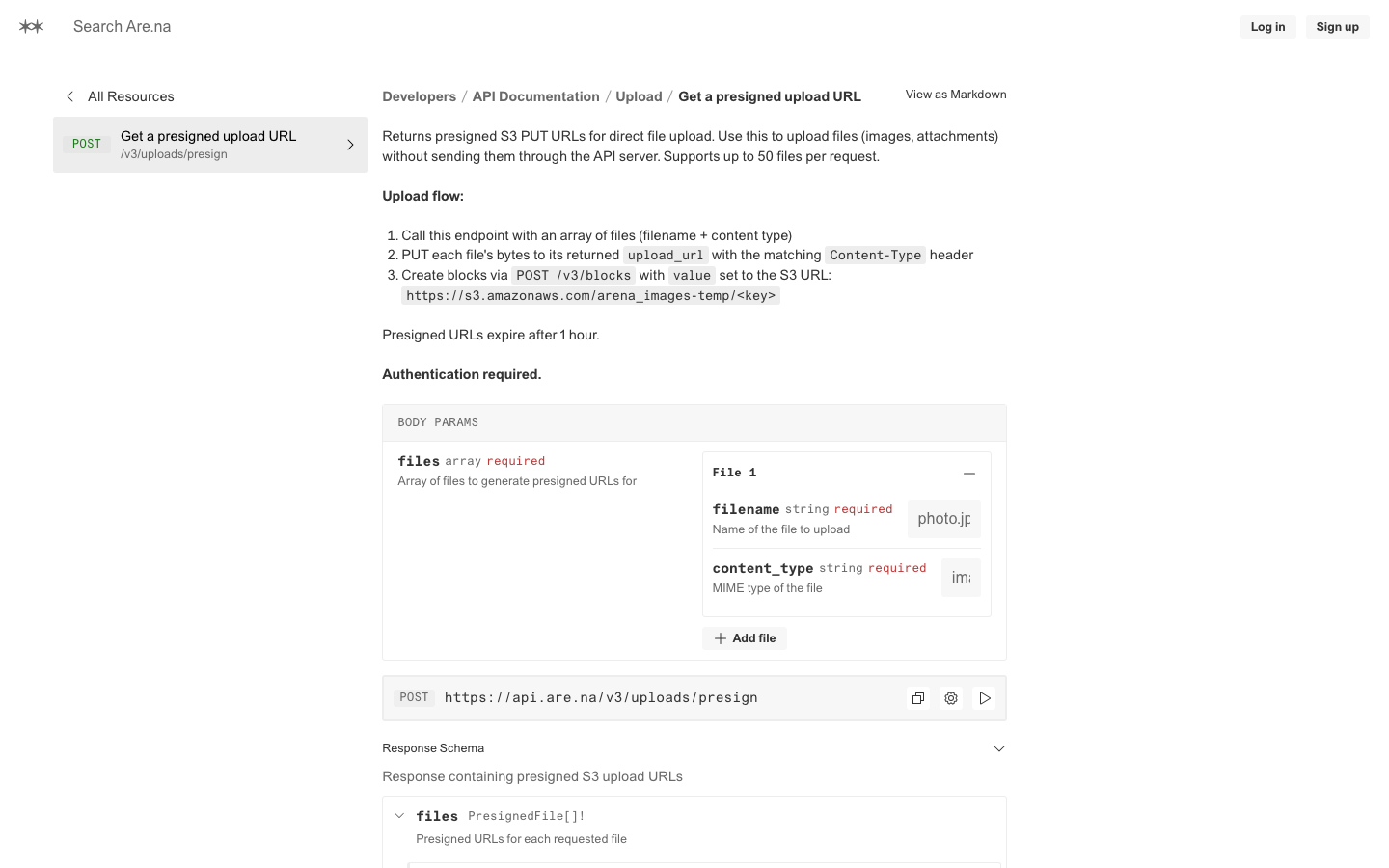Click the upload_url inline code
1389x868 pixels.
click(666, 256)
